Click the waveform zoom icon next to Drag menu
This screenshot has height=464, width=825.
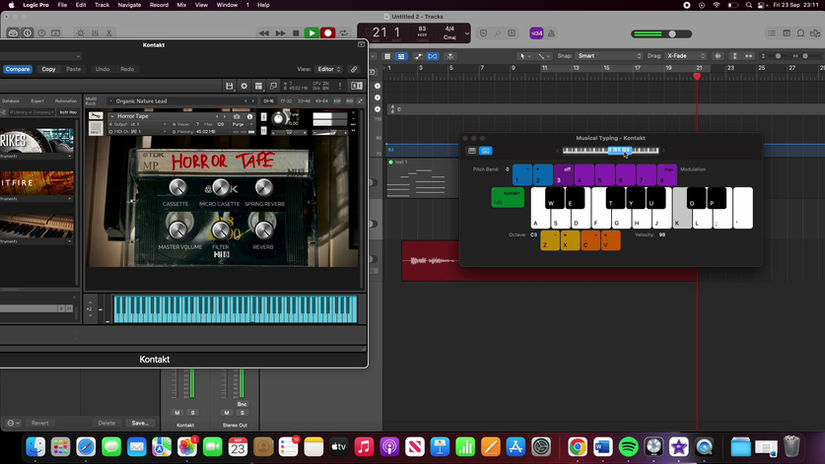click(x=718, y=56)
